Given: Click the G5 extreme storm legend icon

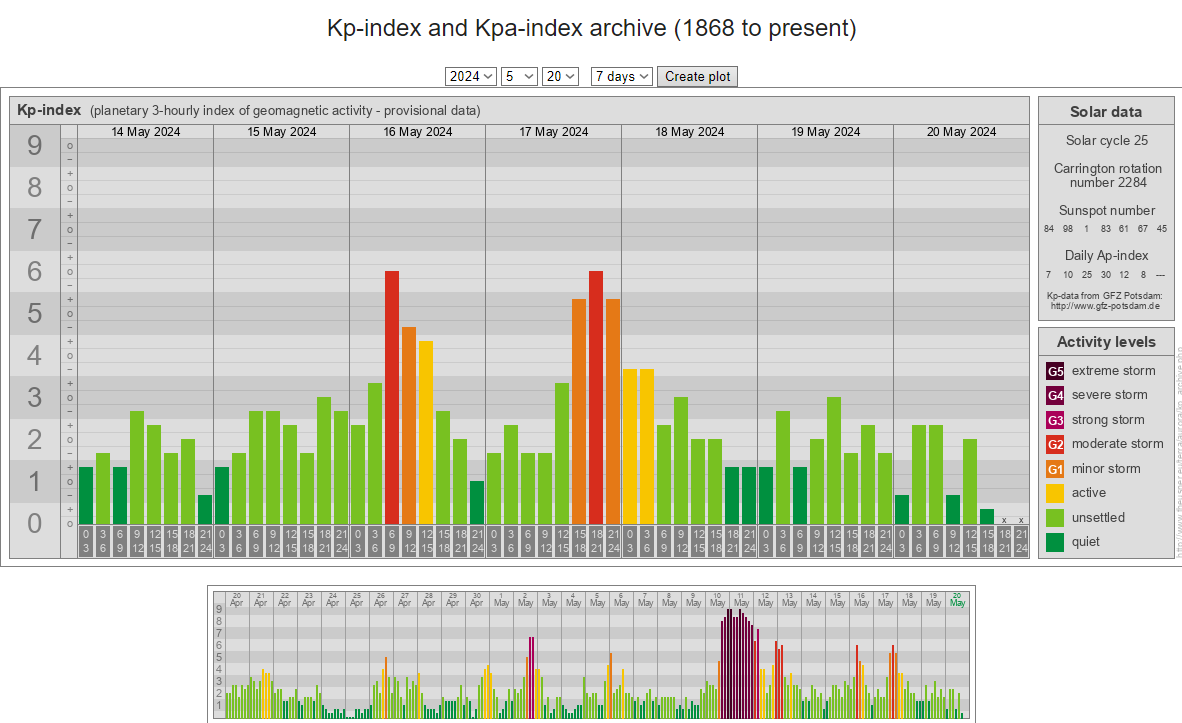Looking at the screenshot, I should click(x=1055, y=371).
